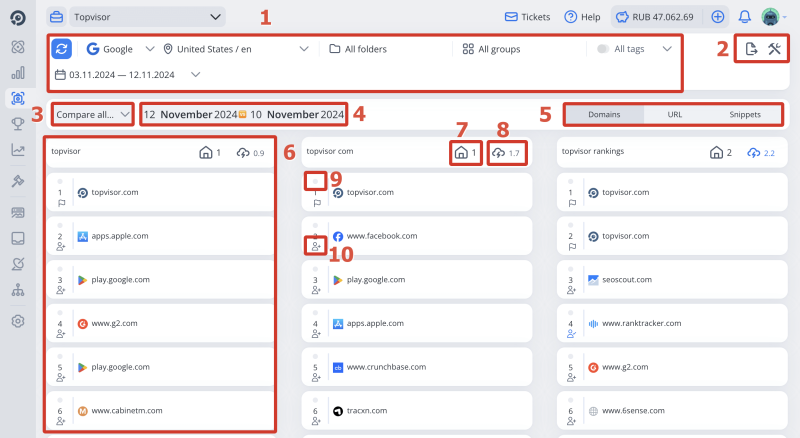Click competitor icon beside www.ranktracker.com

(x=571, y=334)
